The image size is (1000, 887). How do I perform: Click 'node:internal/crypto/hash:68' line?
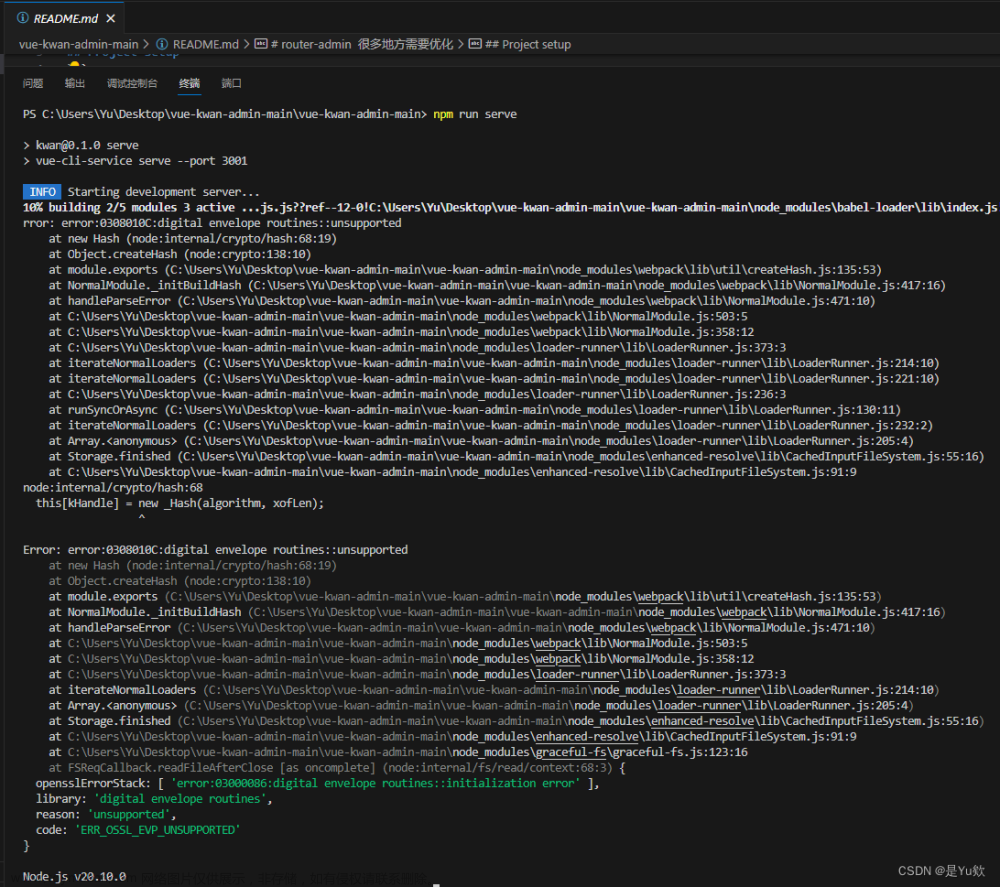113,488
